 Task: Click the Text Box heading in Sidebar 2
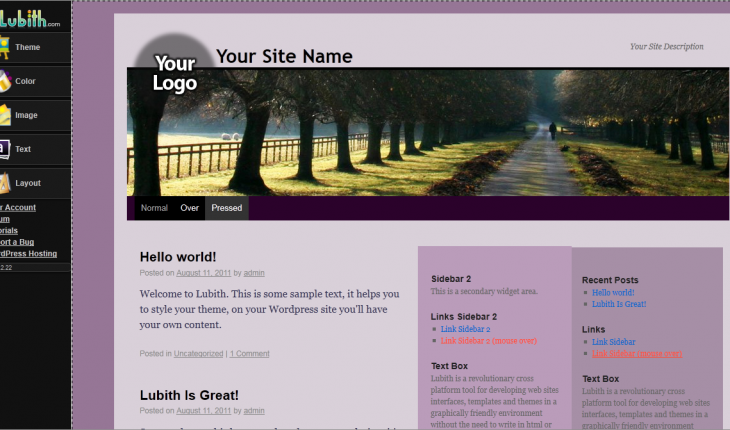tap(449, 366)
